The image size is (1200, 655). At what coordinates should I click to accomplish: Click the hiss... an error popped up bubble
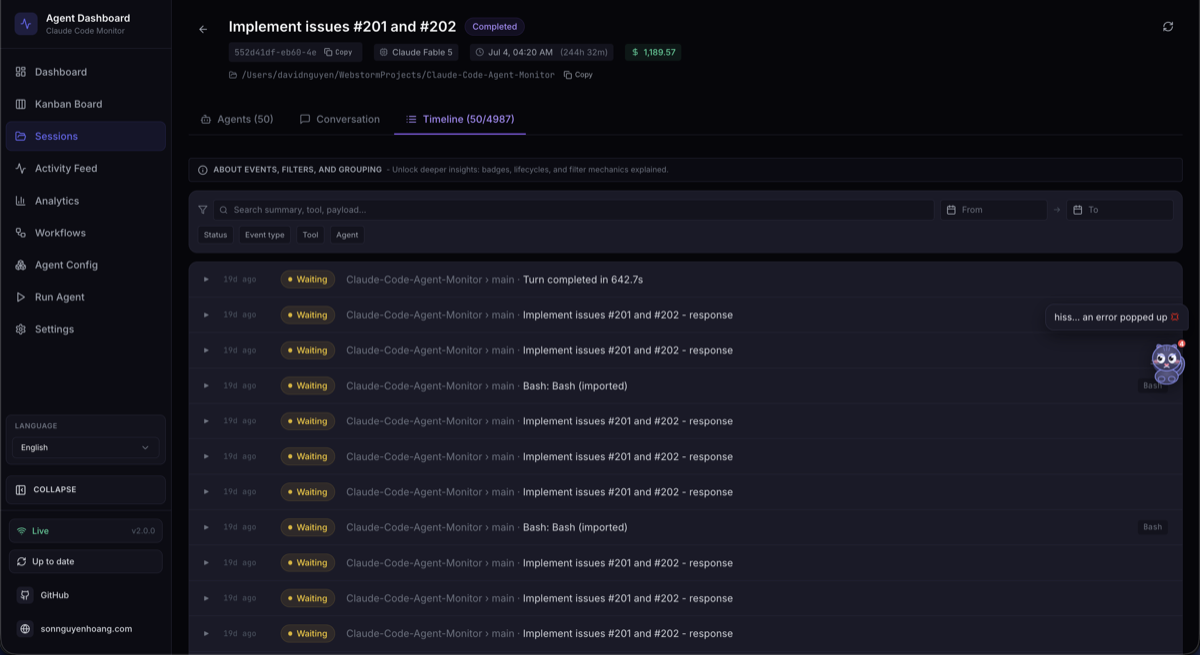1115,317
